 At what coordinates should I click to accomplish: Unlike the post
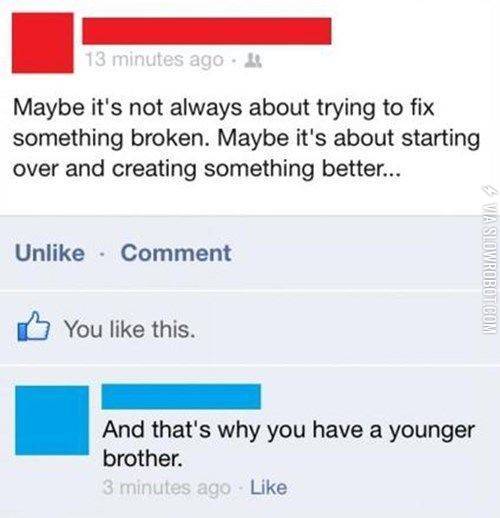pyautogui.click(x=50, y=253)
